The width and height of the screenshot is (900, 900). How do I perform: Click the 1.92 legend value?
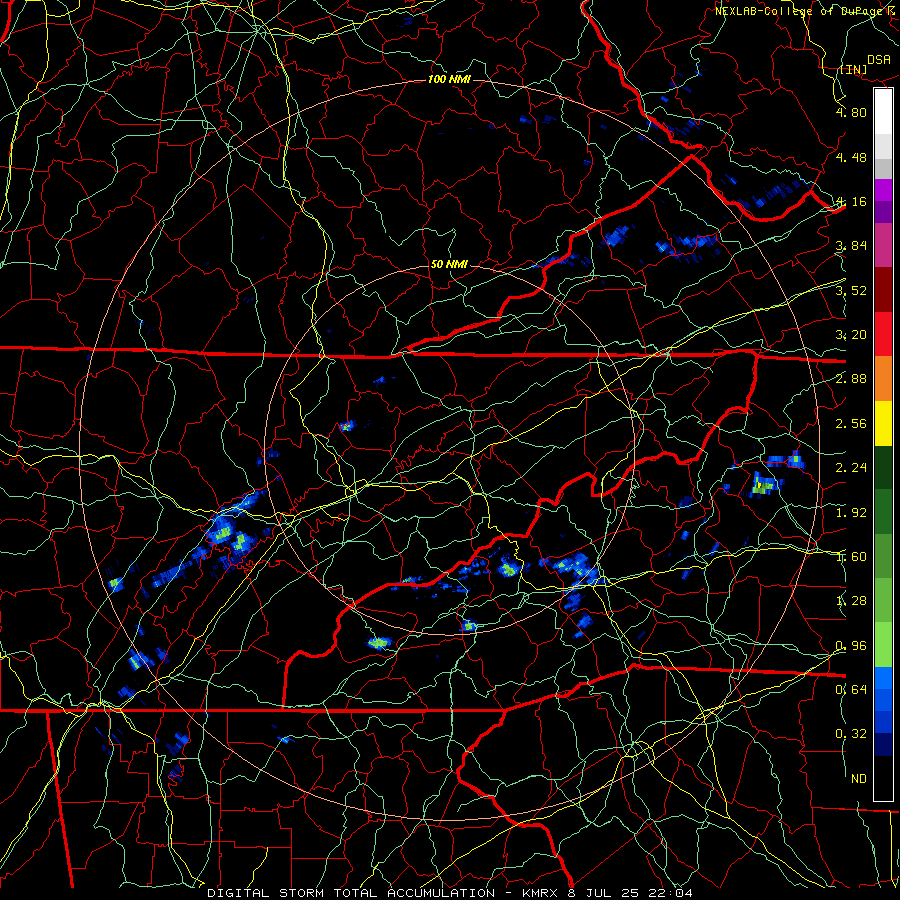click(851, 513)
